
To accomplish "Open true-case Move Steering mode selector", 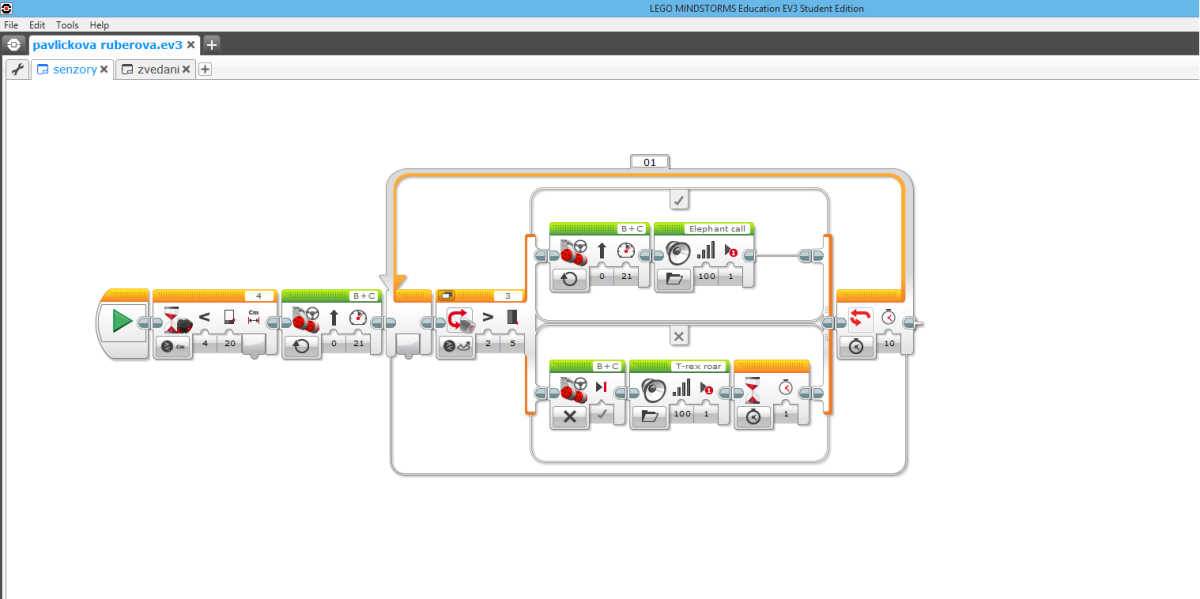I will [x=570, y=279].
